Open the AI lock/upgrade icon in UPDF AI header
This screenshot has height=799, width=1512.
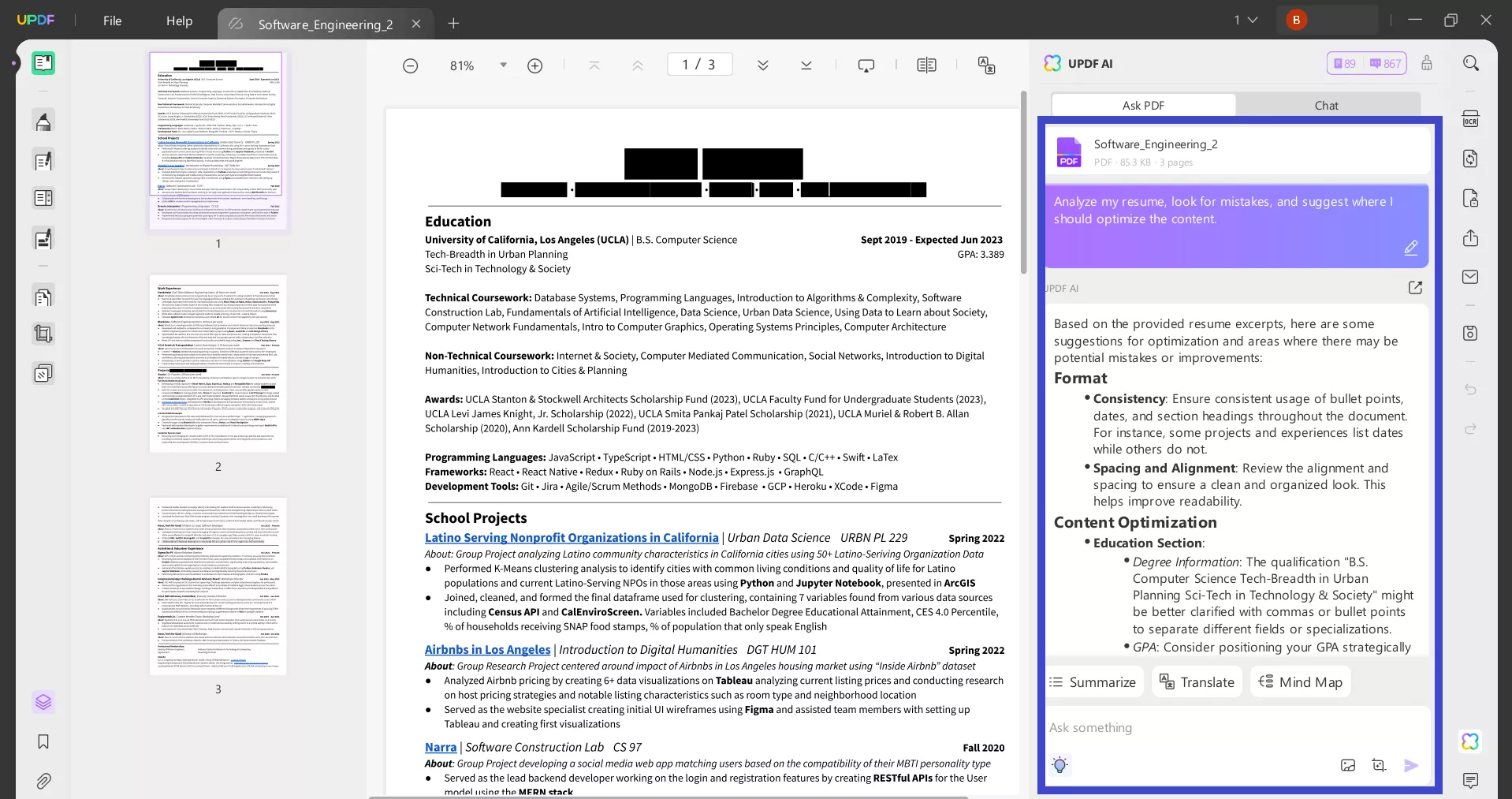point(1427,63)
